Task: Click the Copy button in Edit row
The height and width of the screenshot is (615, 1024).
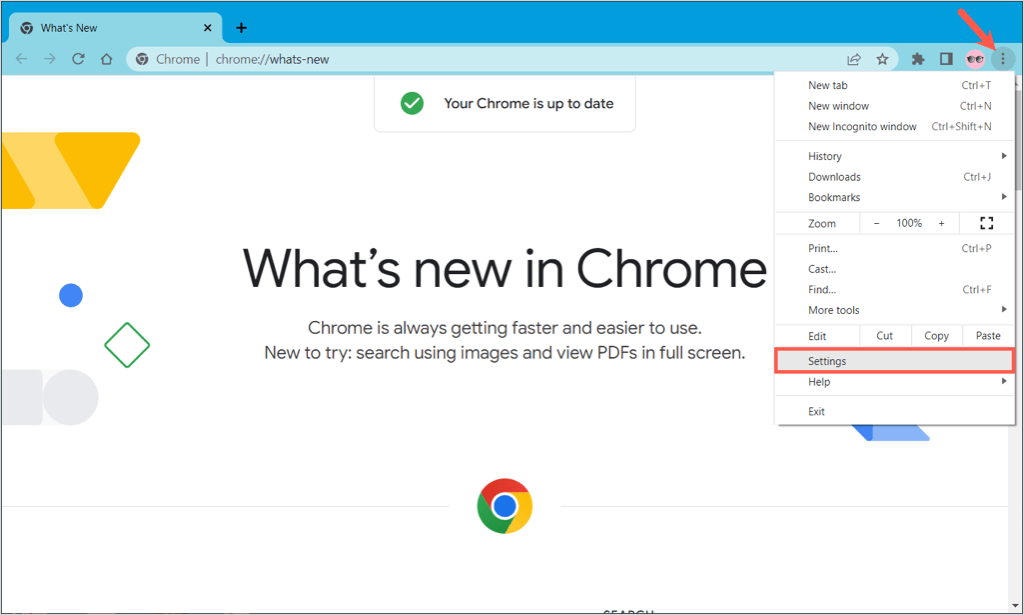Action: [936, 336]
